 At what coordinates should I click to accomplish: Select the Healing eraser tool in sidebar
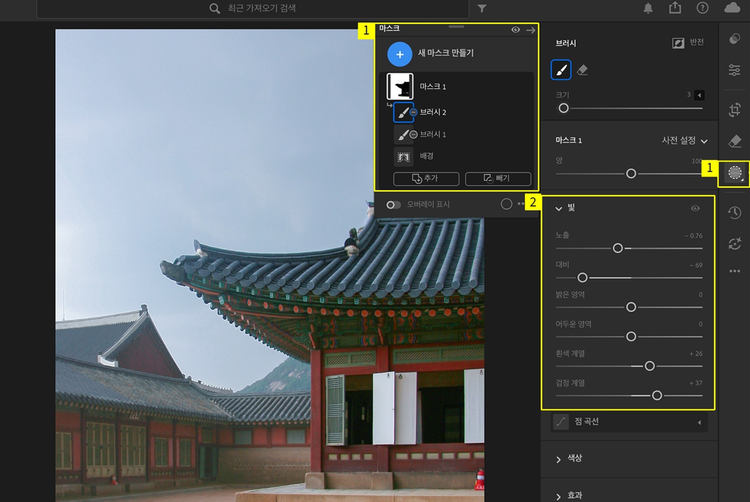735,141
